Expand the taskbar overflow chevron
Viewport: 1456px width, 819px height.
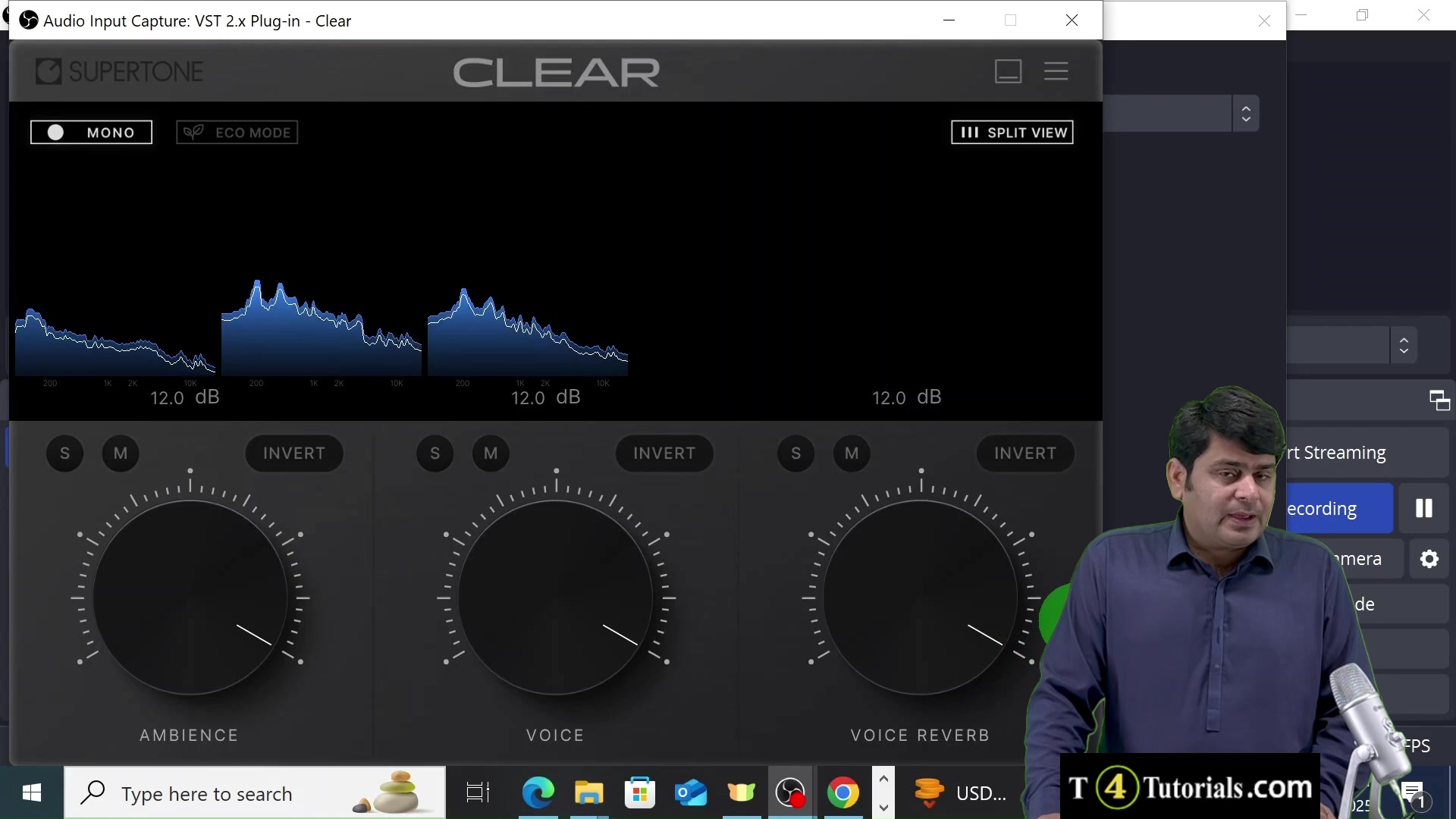coord(883,779)
